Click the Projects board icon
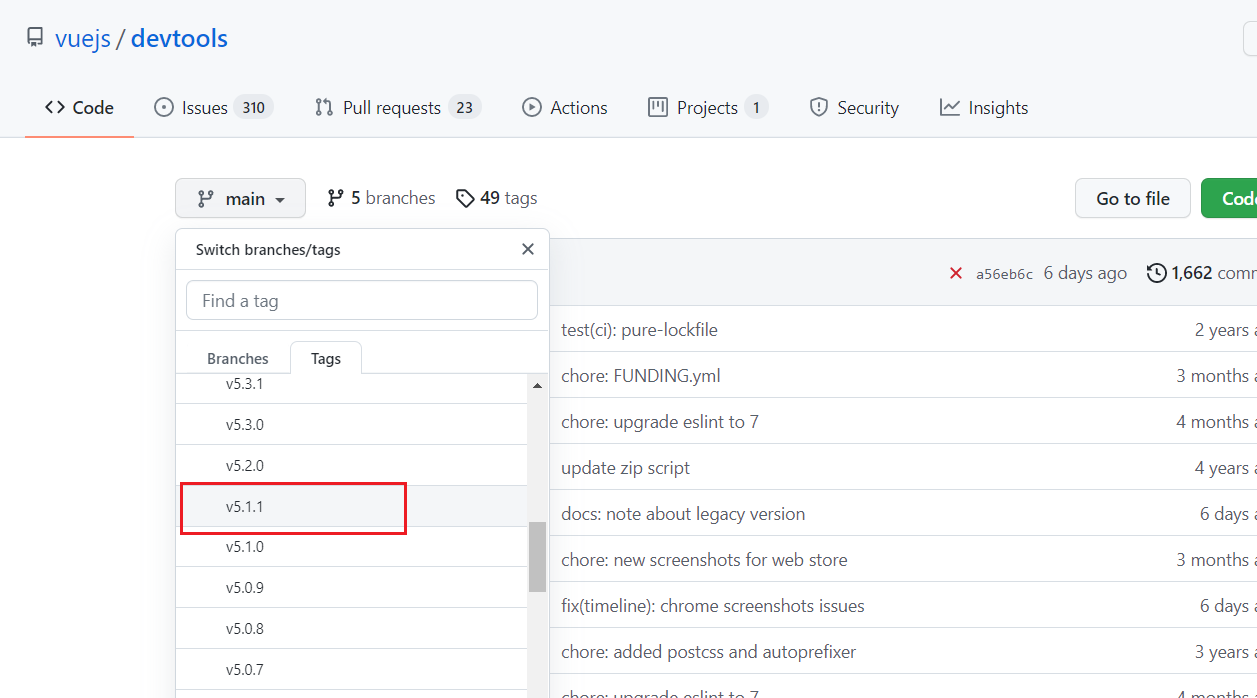 coord(658,108)
